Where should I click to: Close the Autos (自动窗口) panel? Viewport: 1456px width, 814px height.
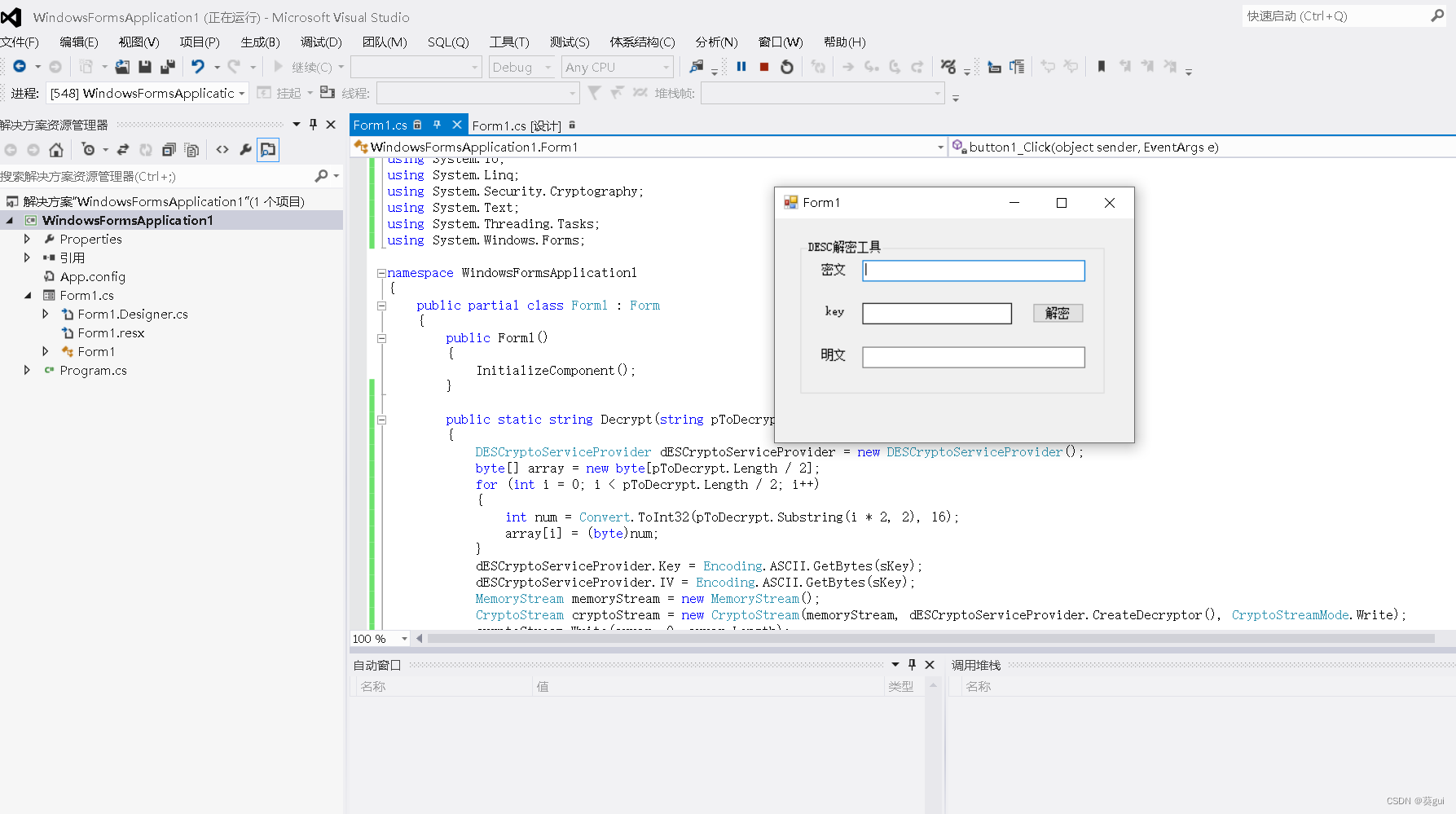tap(930, 665)
